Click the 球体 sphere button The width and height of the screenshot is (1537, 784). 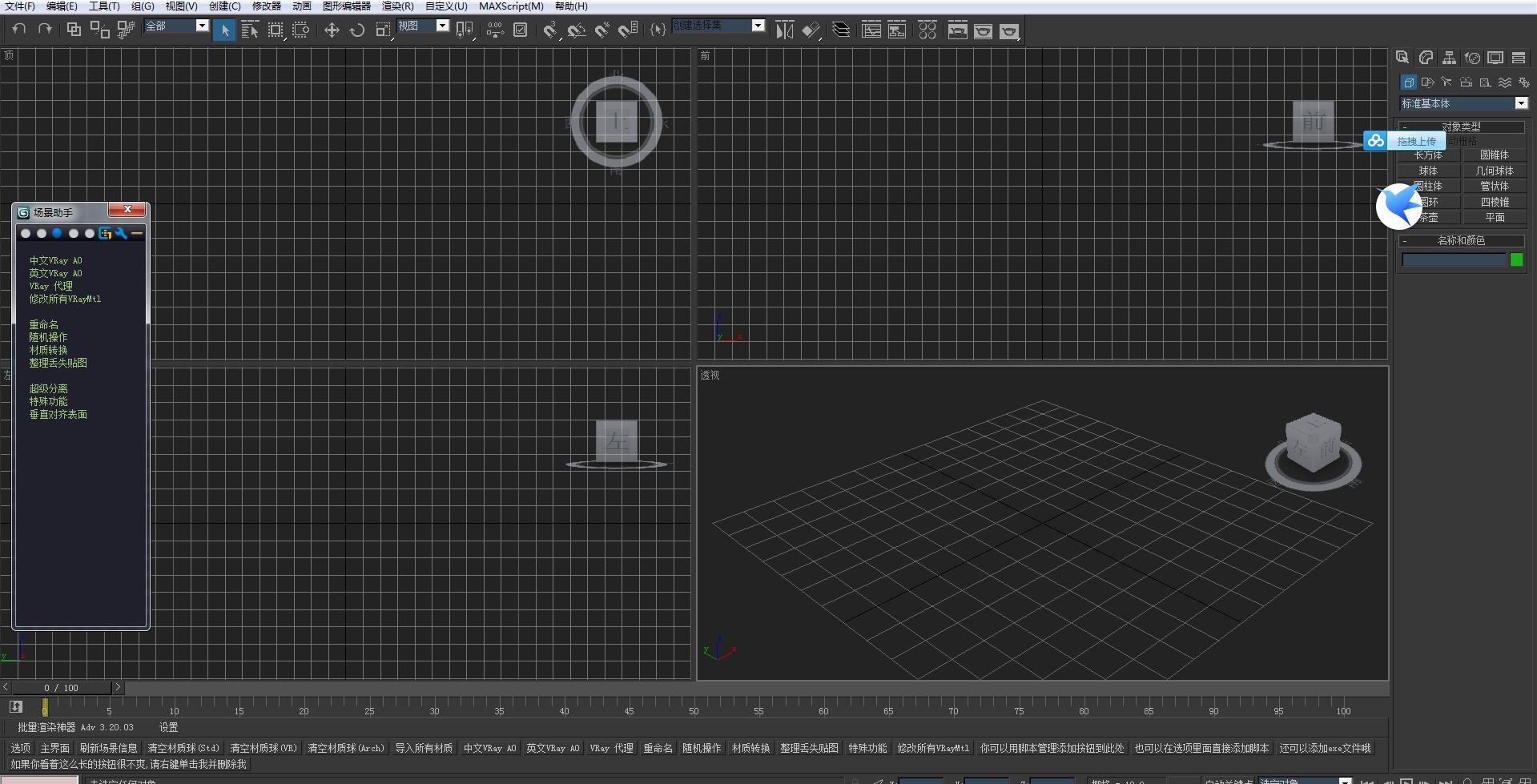(1428, 171)
